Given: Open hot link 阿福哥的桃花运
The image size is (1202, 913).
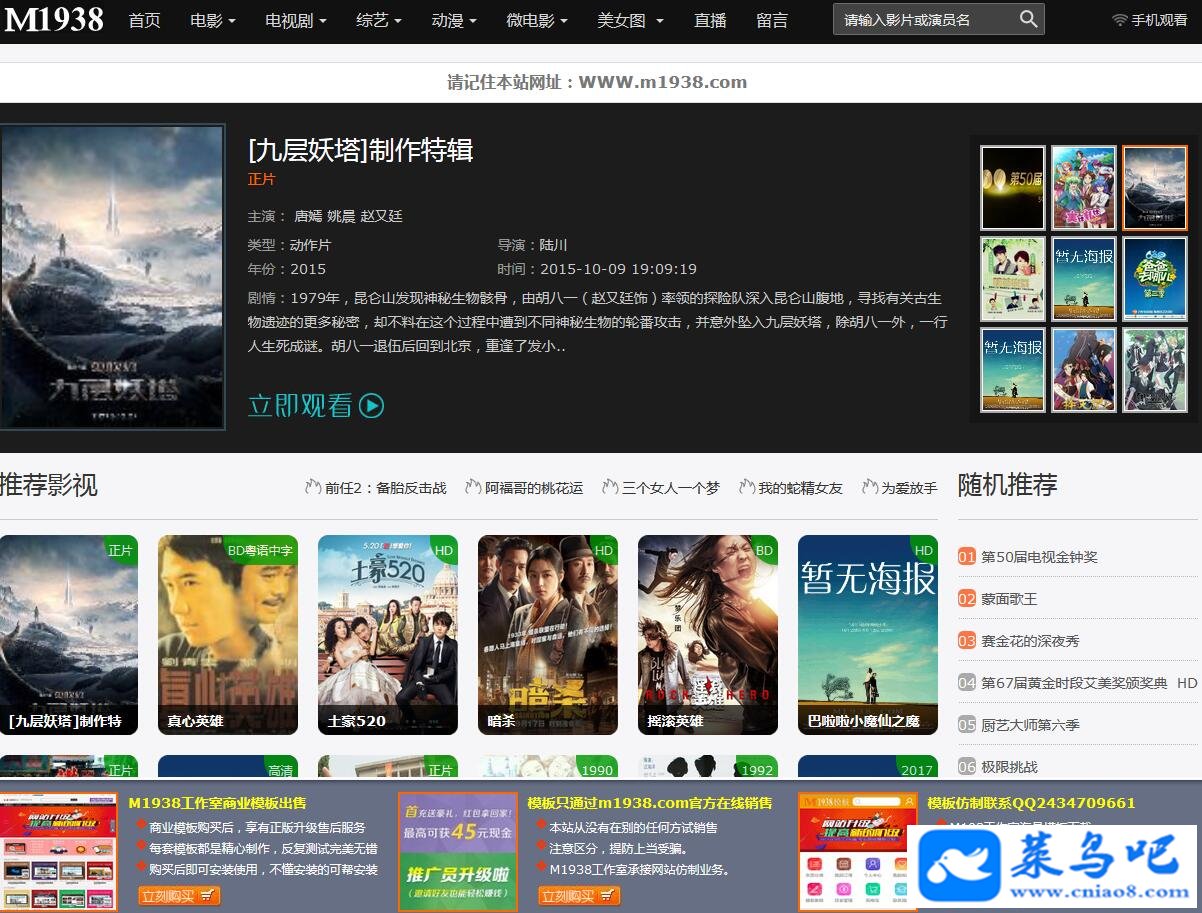Looking at the screenshot, I should [x=534, y=488].
